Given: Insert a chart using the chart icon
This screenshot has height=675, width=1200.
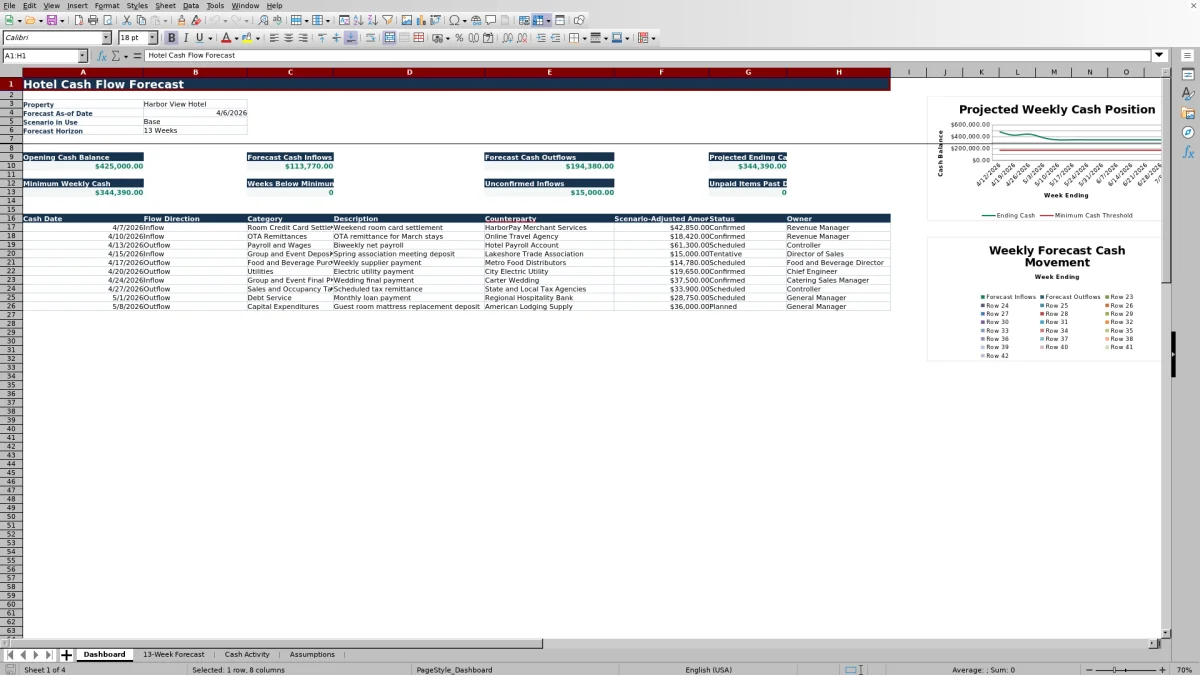Looking at the screenshot, I should point(420,20).
